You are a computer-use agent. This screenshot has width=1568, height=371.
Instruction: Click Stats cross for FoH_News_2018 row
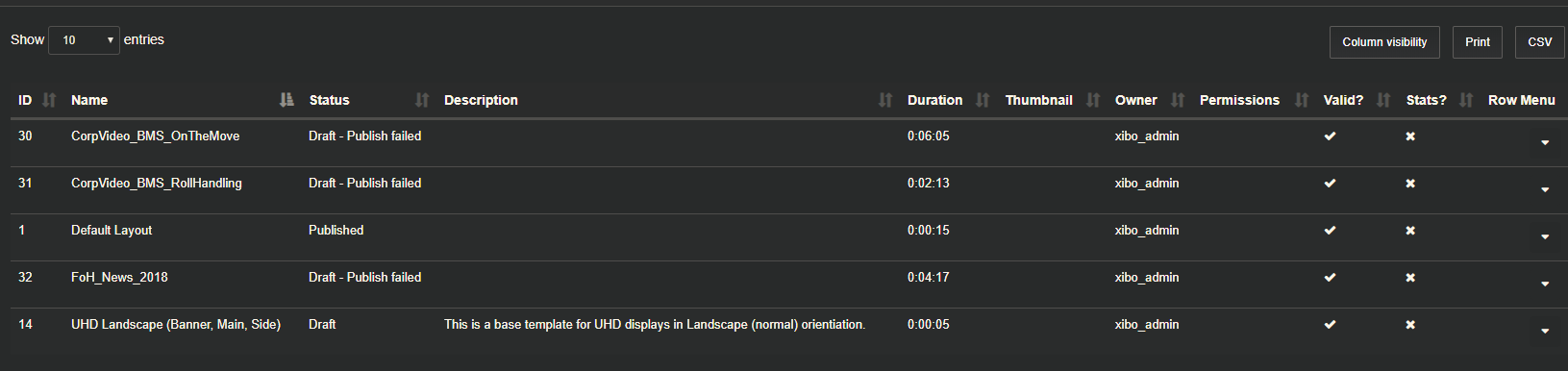coord(1410,278)
